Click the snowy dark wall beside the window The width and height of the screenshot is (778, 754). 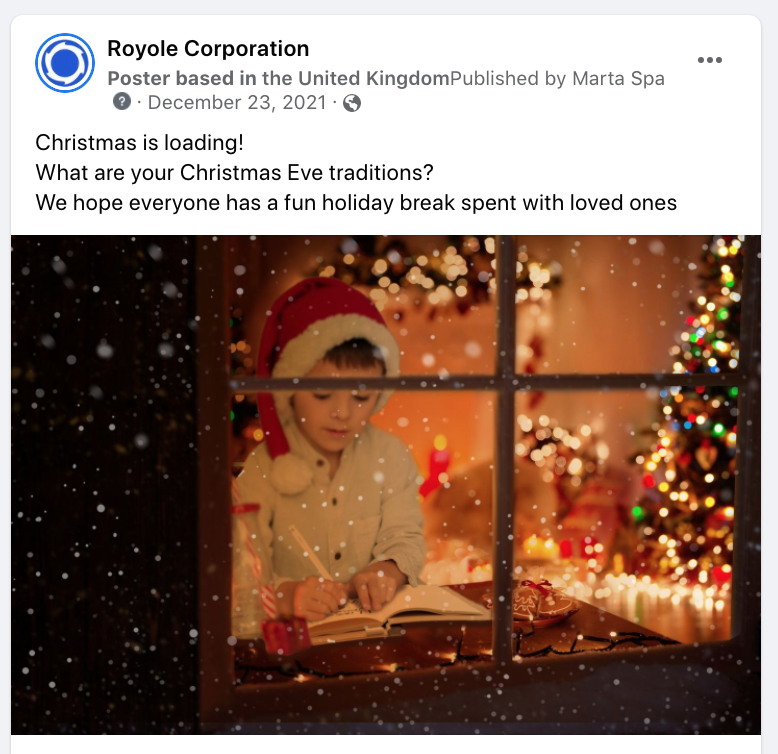coord(104,484)
